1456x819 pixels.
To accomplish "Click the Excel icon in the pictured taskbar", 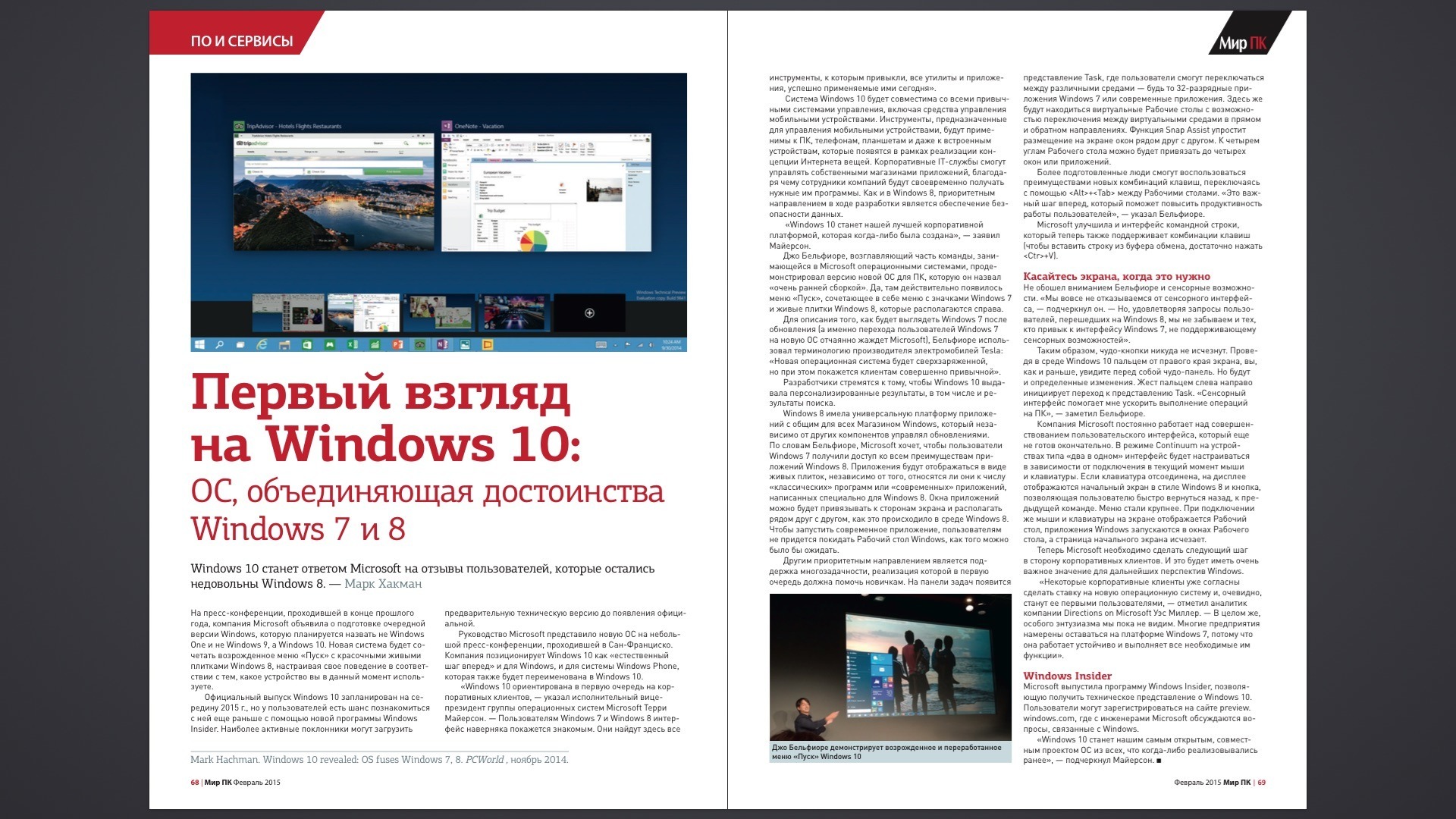I will (353, 344).
